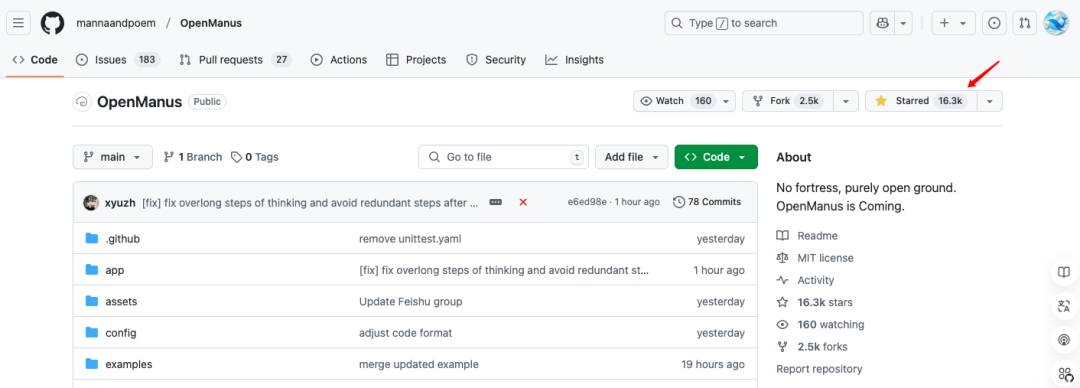Open the pull requests icon in header
This screenshot has height=388, width=1080.
point(1025,23)
